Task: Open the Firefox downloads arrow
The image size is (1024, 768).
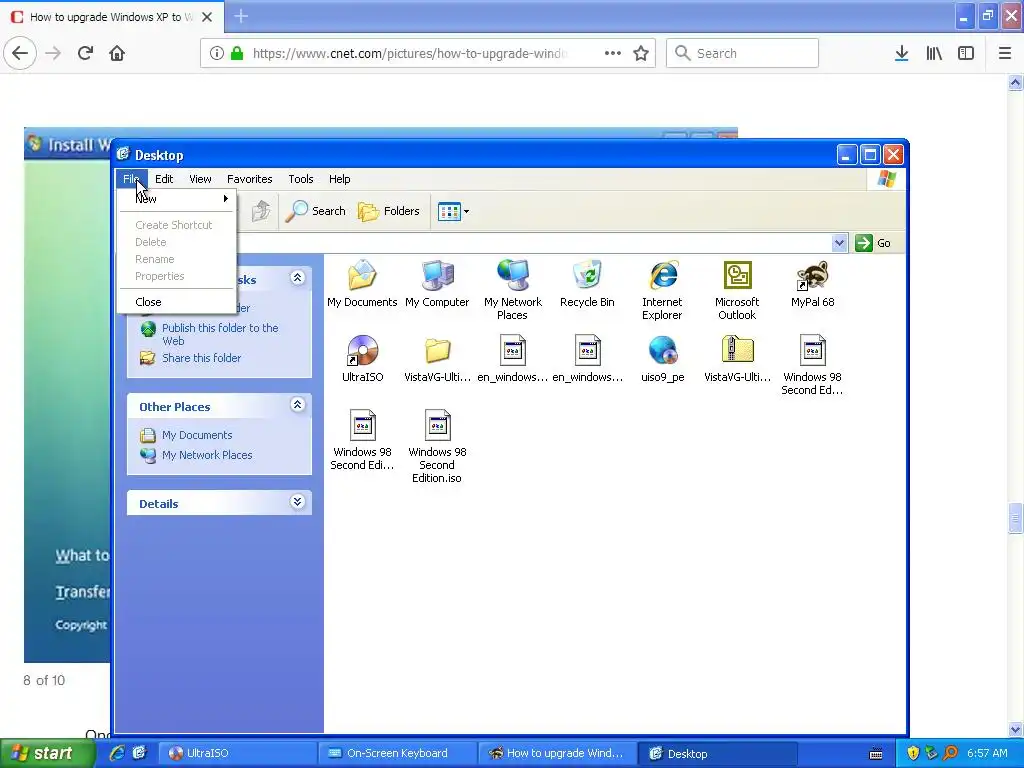Action: [x=902, y=53]
